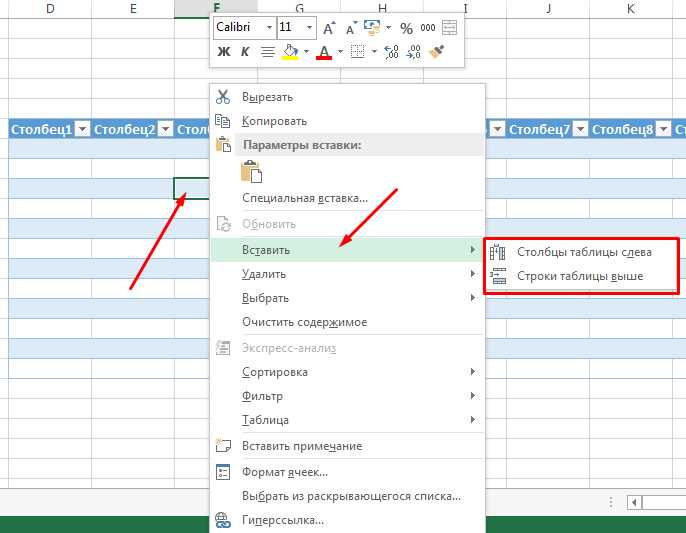Click the accounting number format icon
The height and width of the screenshot is (533, 686).
pyautogui.click(x=372, y=28)
